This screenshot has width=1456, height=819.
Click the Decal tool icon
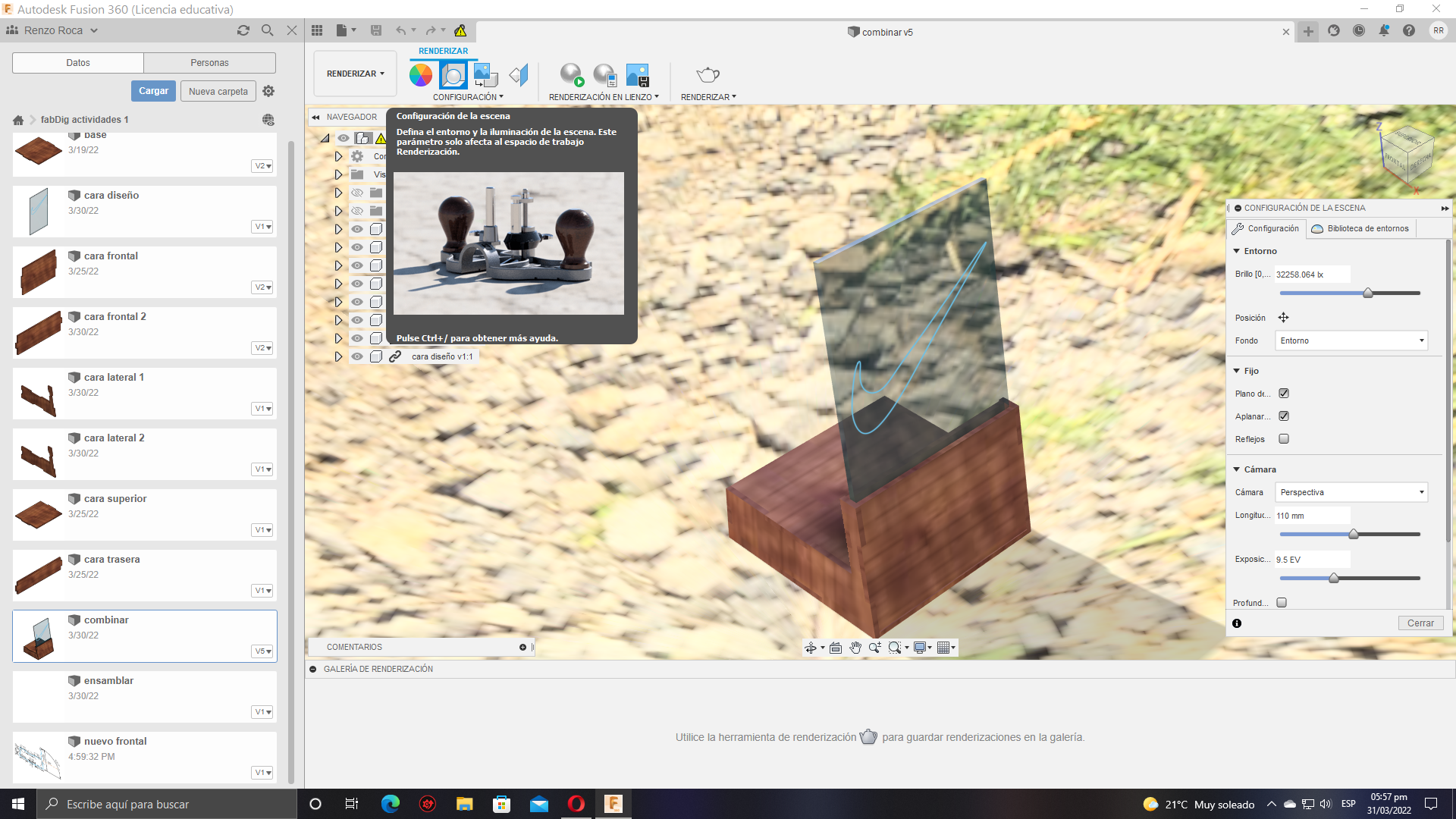pos(485,75)
